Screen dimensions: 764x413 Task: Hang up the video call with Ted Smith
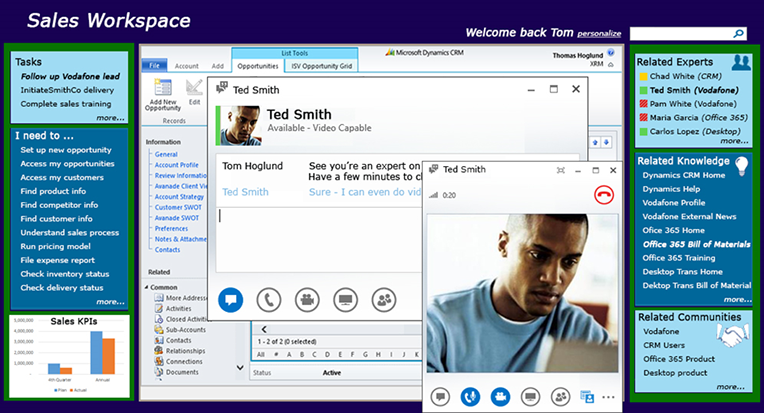[x=603, y=195]
